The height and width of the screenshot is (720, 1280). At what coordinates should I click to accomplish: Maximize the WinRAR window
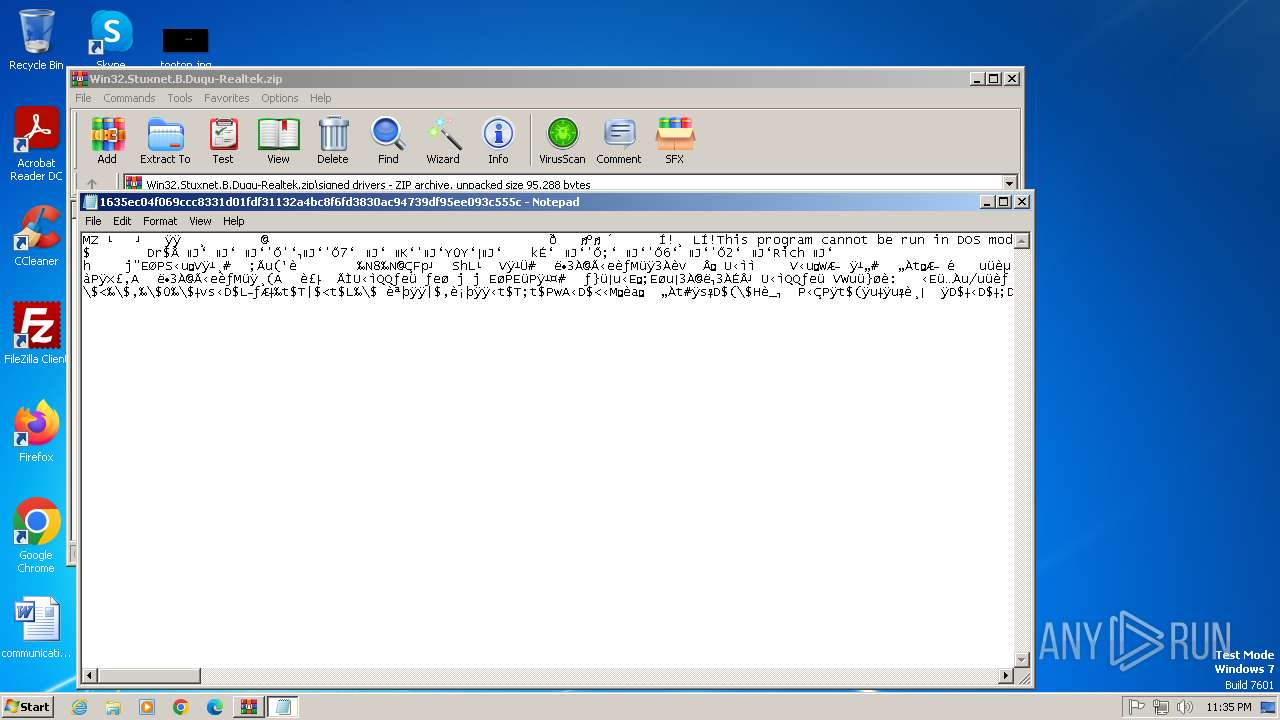point(993,79)
